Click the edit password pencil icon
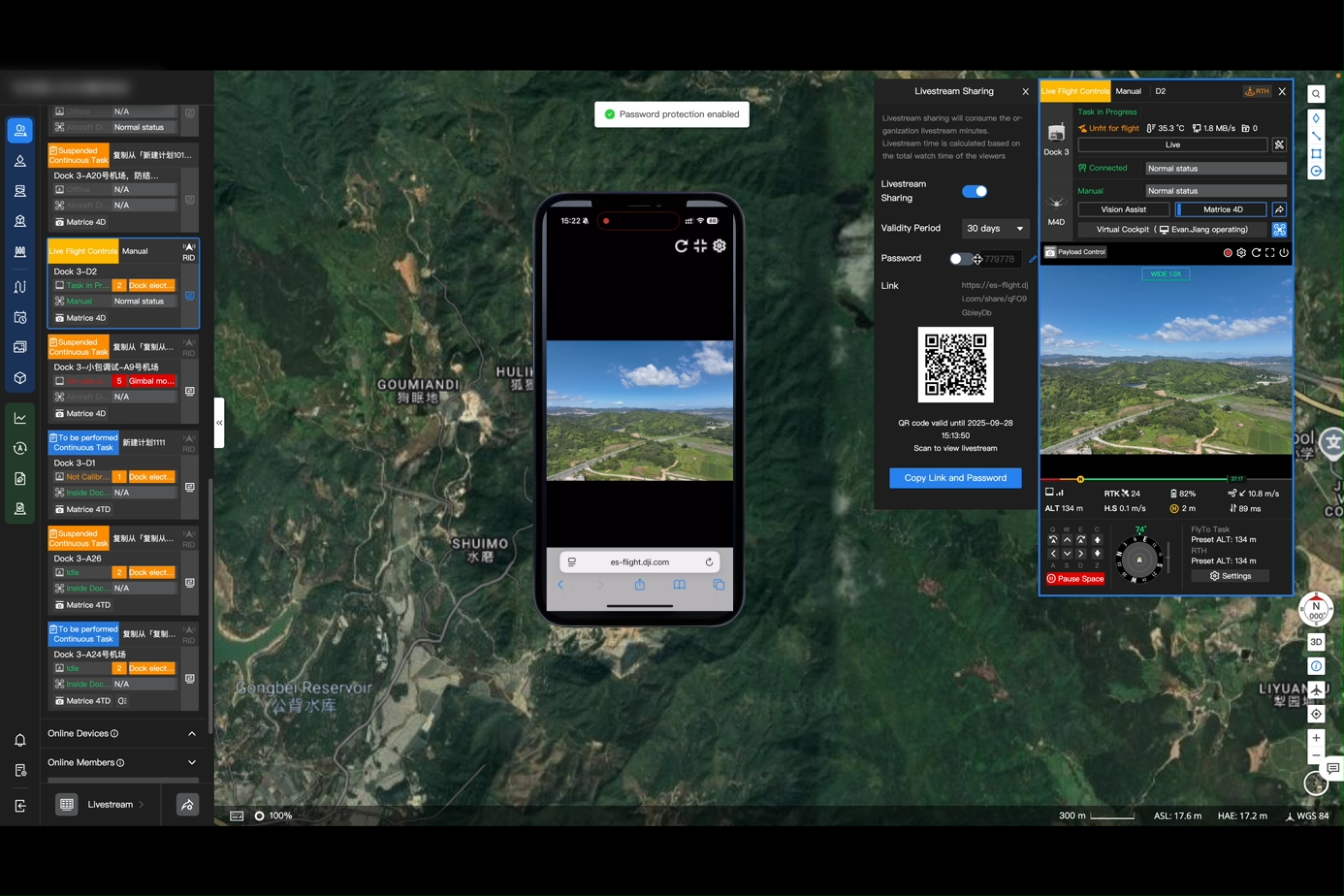 tap(1033, 259)
